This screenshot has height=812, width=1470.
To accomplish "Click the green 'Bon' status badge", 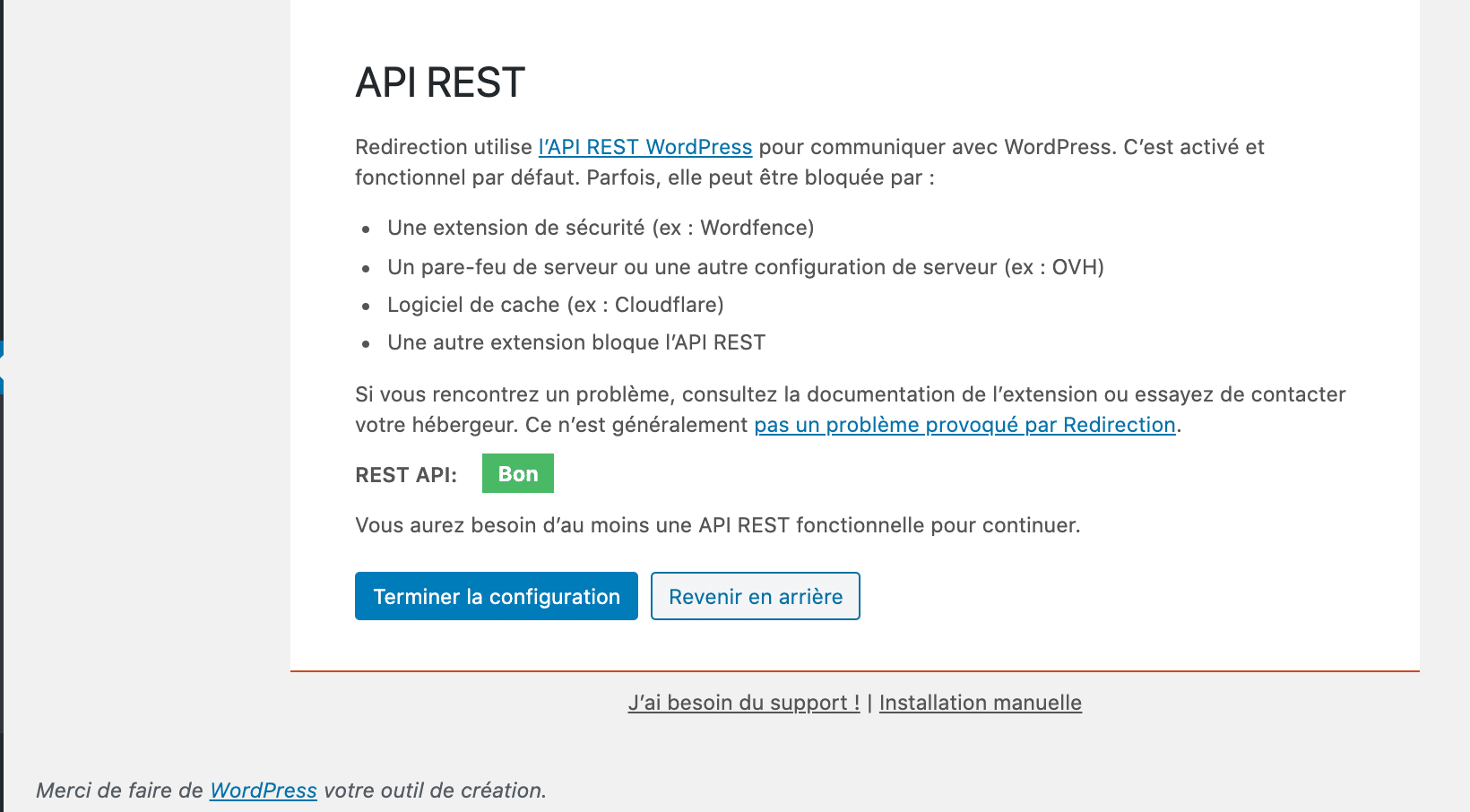I will pyautogui.click(x=517, y=474).
